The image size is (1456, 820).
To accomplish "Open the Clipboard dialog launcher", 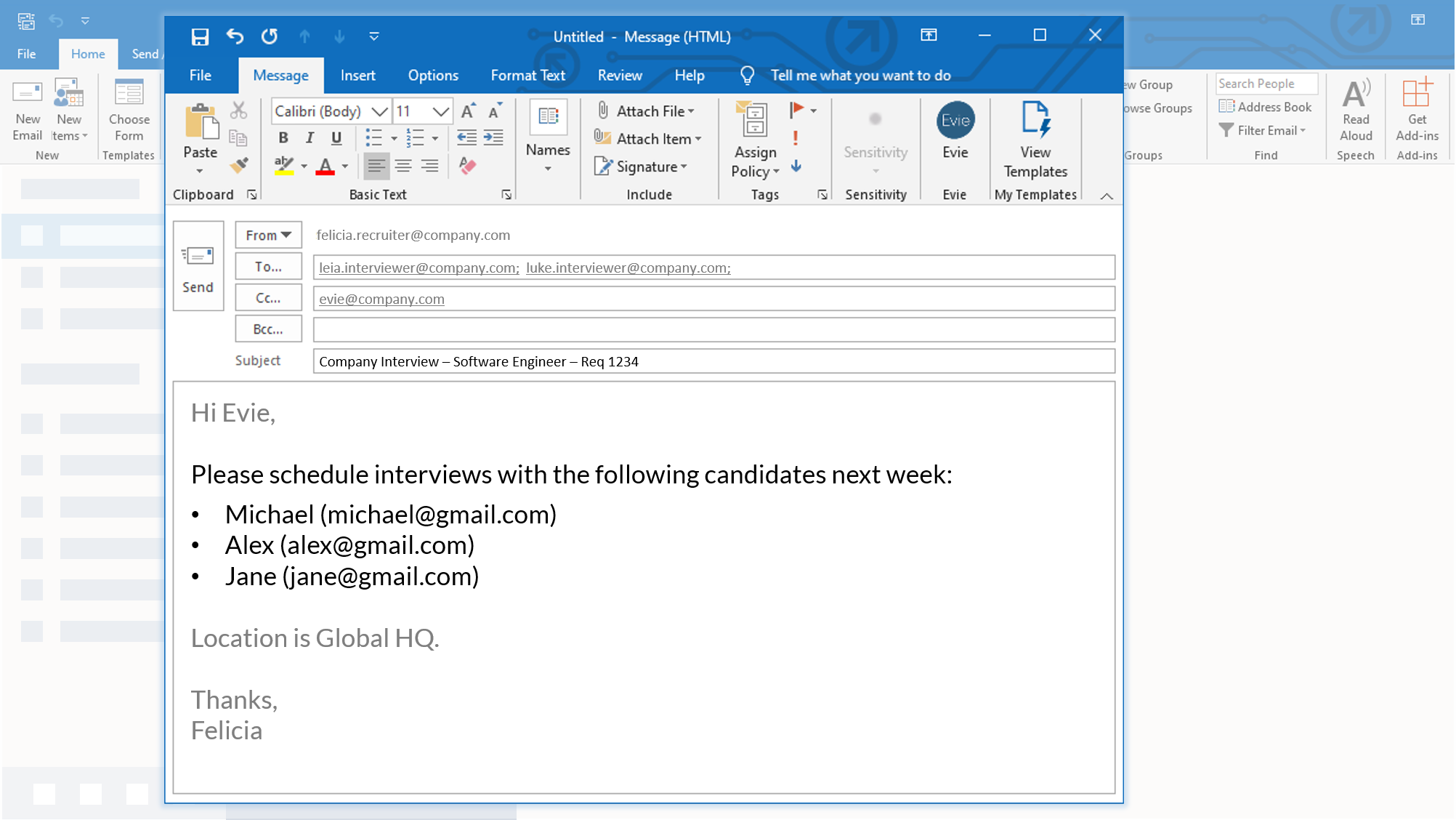I will [x=252, y=195].
